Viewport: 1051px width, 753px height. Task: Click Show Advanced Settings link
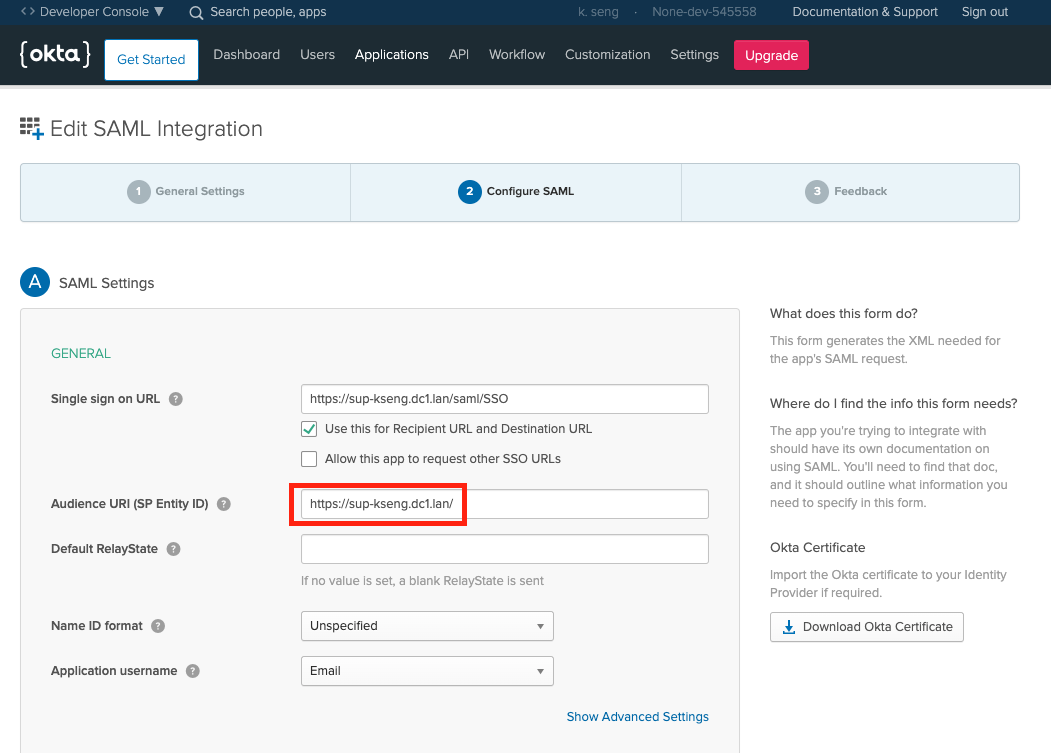tap(637, 717)
